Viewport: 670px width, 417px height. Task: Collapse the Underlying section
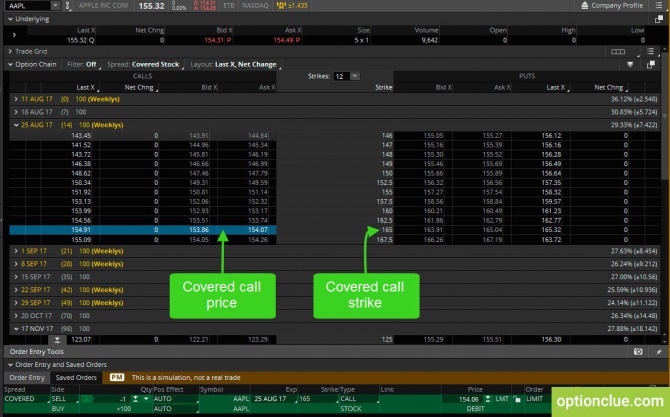pos(10,19)
